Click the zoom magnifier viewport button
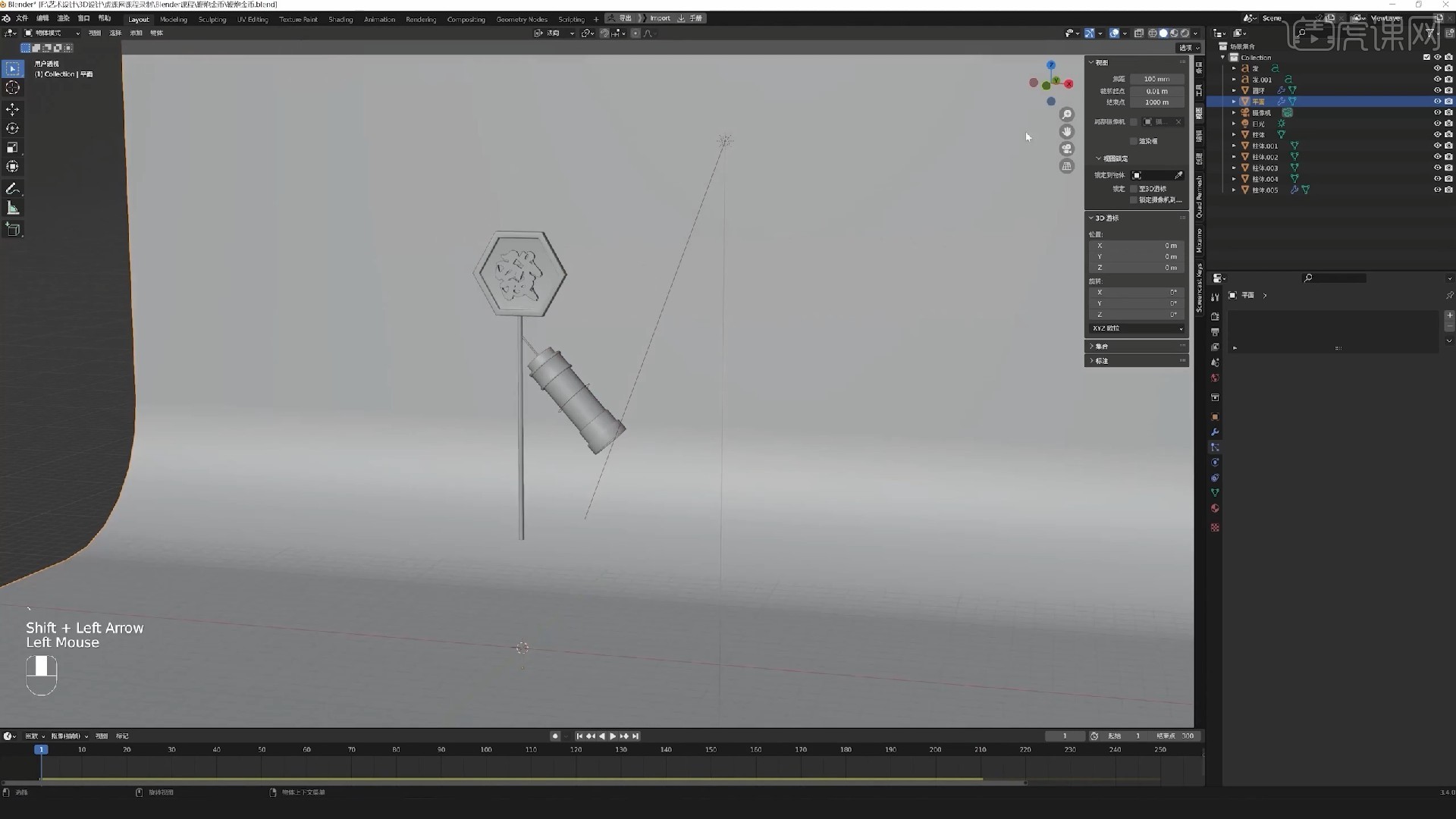The image size is (1456, 819). [x=1067, y=115]
